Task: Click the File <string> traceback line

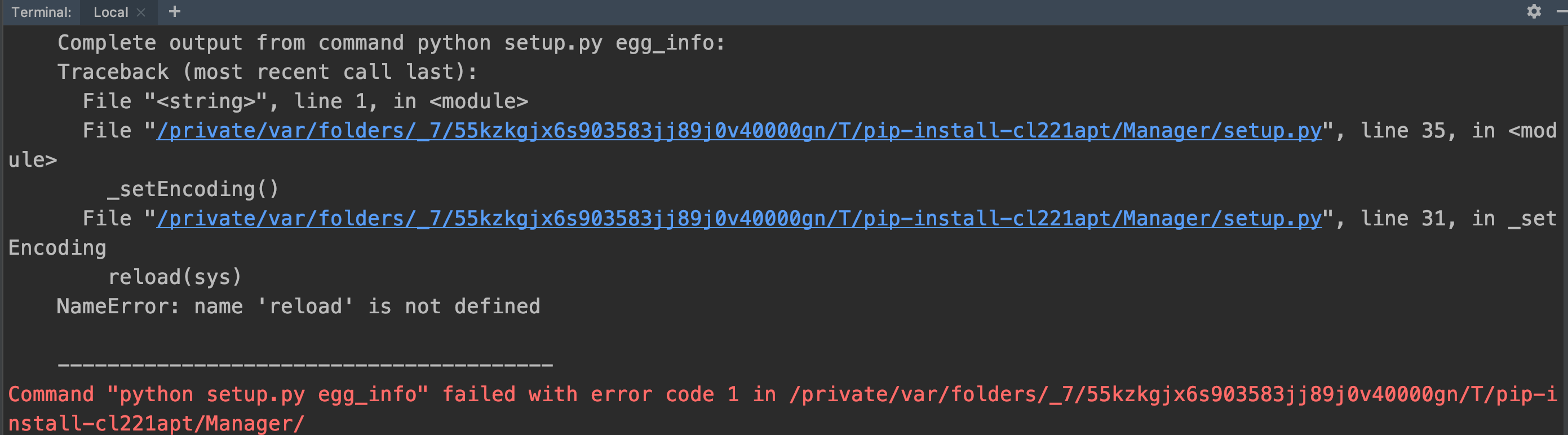Action: click(304, 100)
